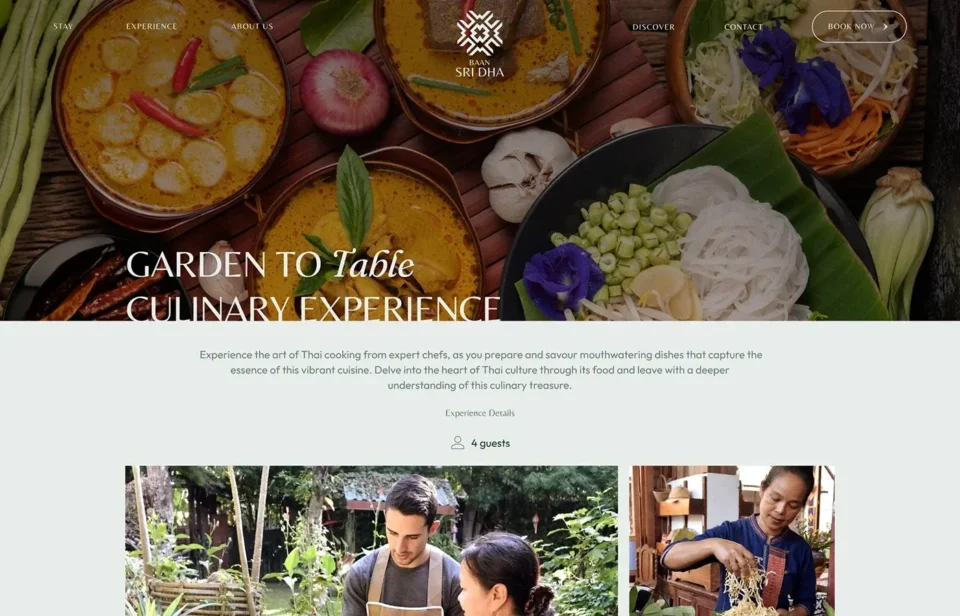Image resolution: width=960 pixels, height=616 pixels.
Task: Open the garden cooking couple photo
Action: coord(372,541)
